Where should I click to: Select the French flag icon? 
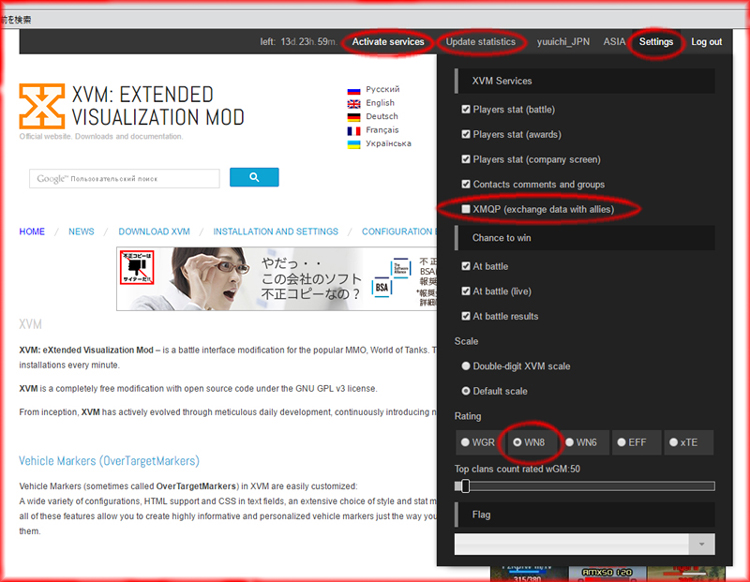pos(354,131)
